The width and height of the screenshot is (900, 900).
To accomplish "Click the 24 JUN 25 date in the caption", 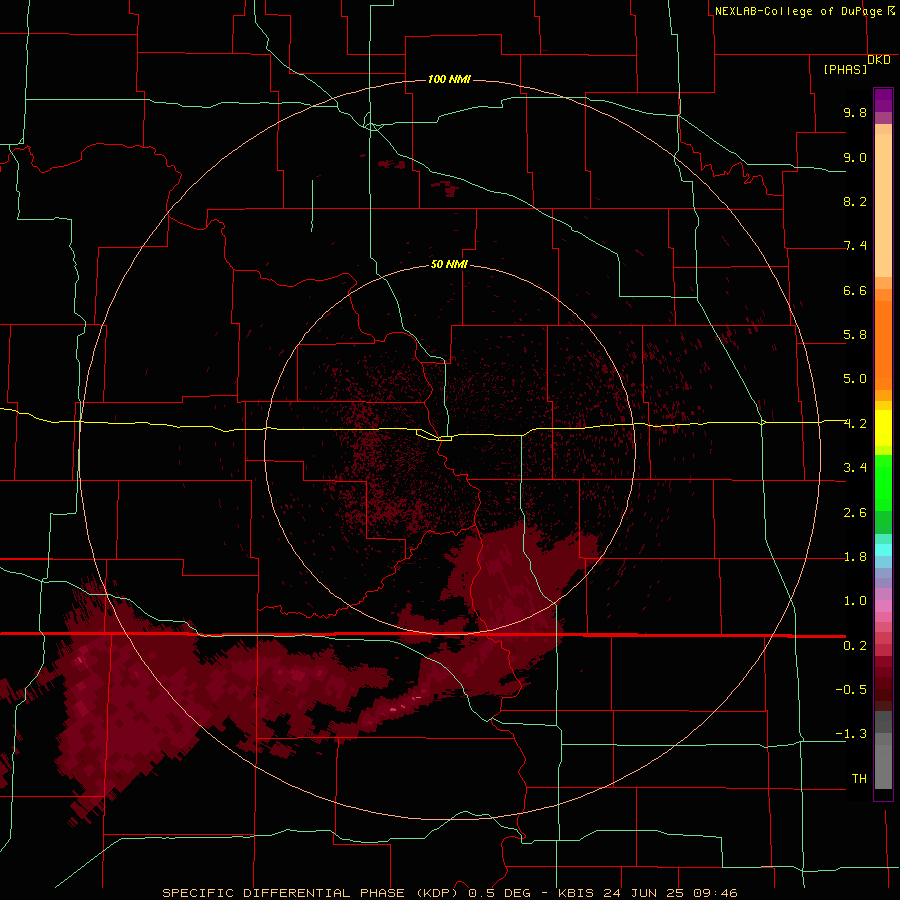I will pyautogui.click(x=645, y=893).
